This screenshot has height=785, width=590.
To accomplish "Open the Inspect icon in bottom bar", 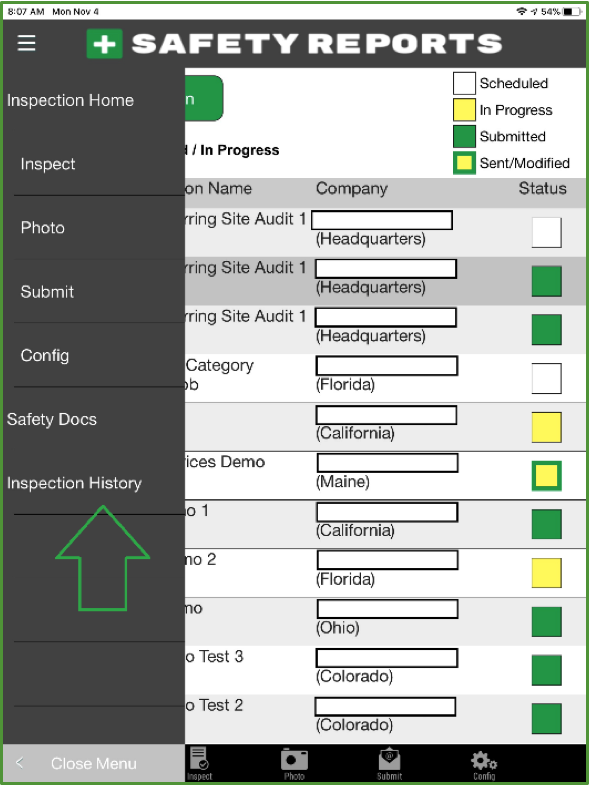I will click(x=200, y=763).
